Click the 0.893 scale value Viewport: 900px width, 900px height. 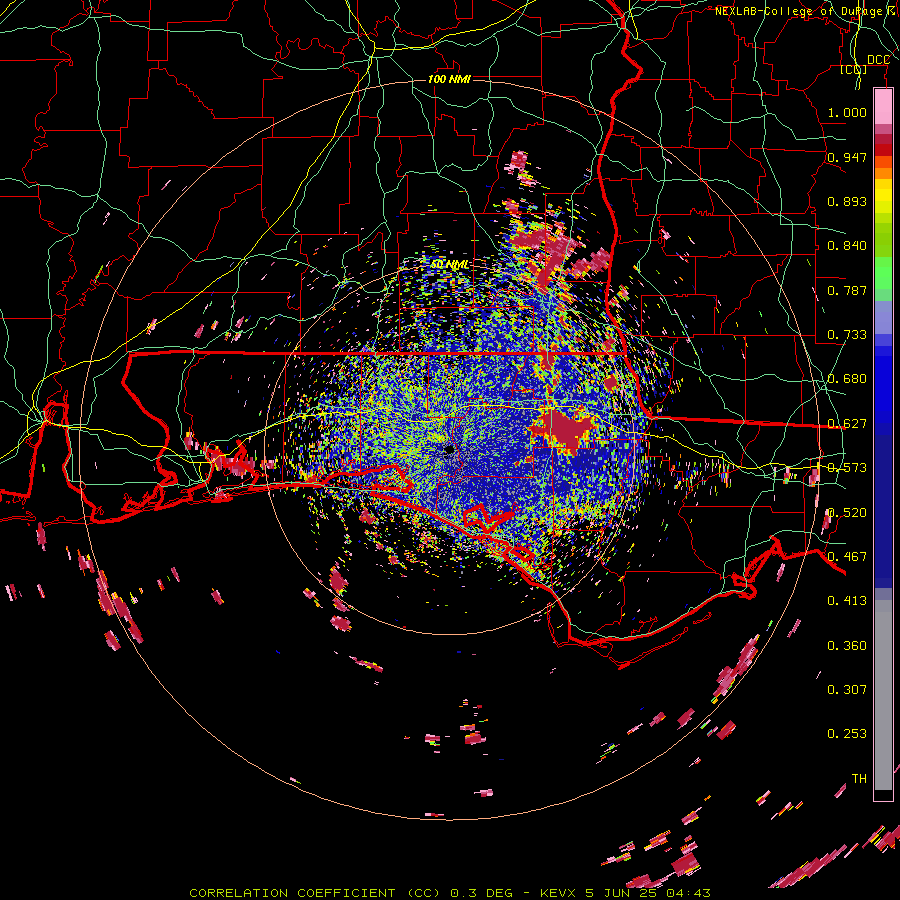(x=847, y=201)
